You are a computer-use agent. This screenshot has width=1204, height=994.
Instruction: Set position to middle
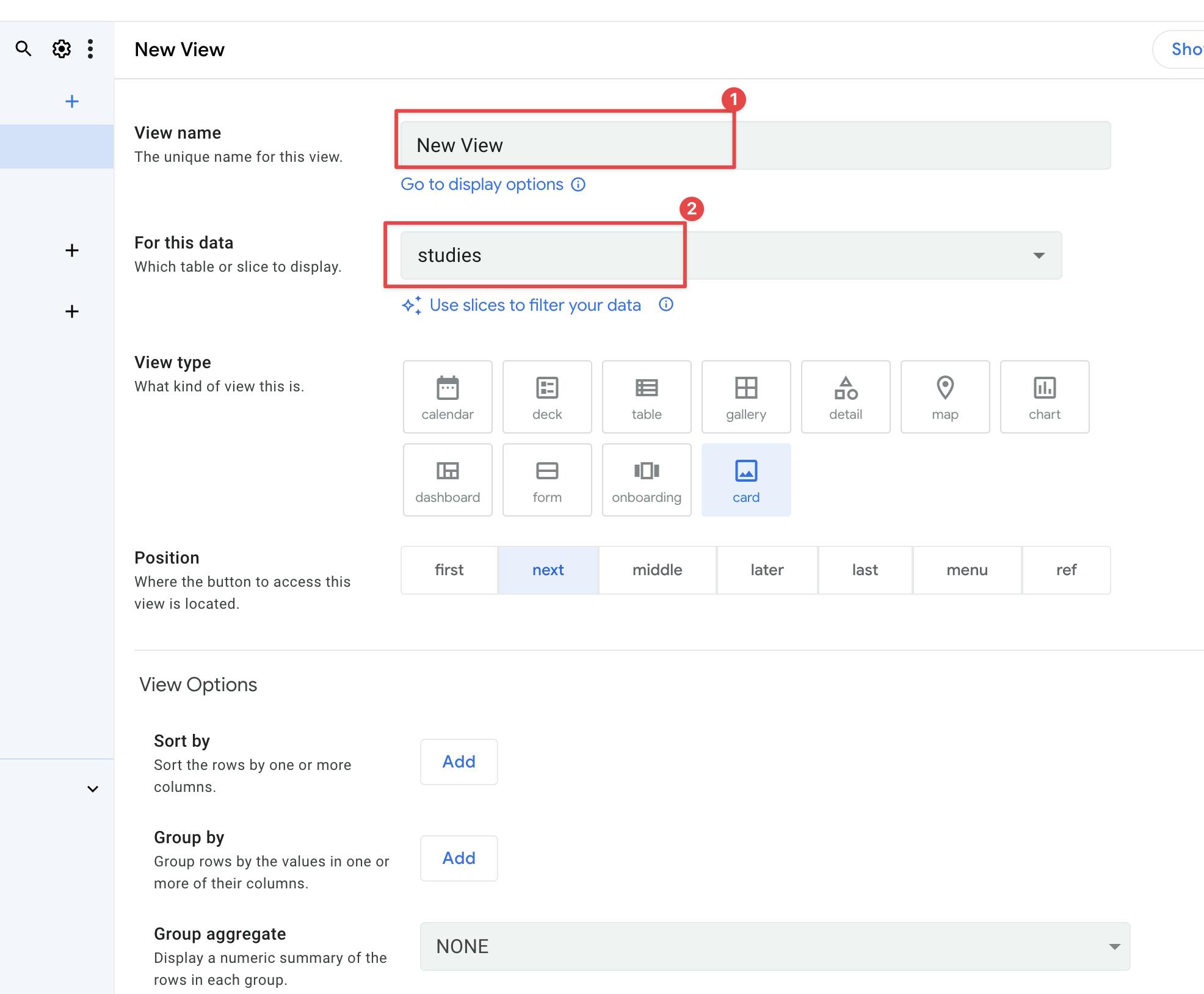pos(657,570)
